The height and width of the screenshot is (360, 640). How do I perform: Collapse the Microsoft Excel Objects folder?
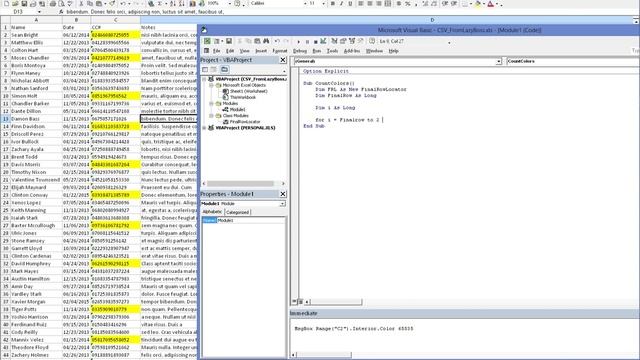[x=211, y=85]
